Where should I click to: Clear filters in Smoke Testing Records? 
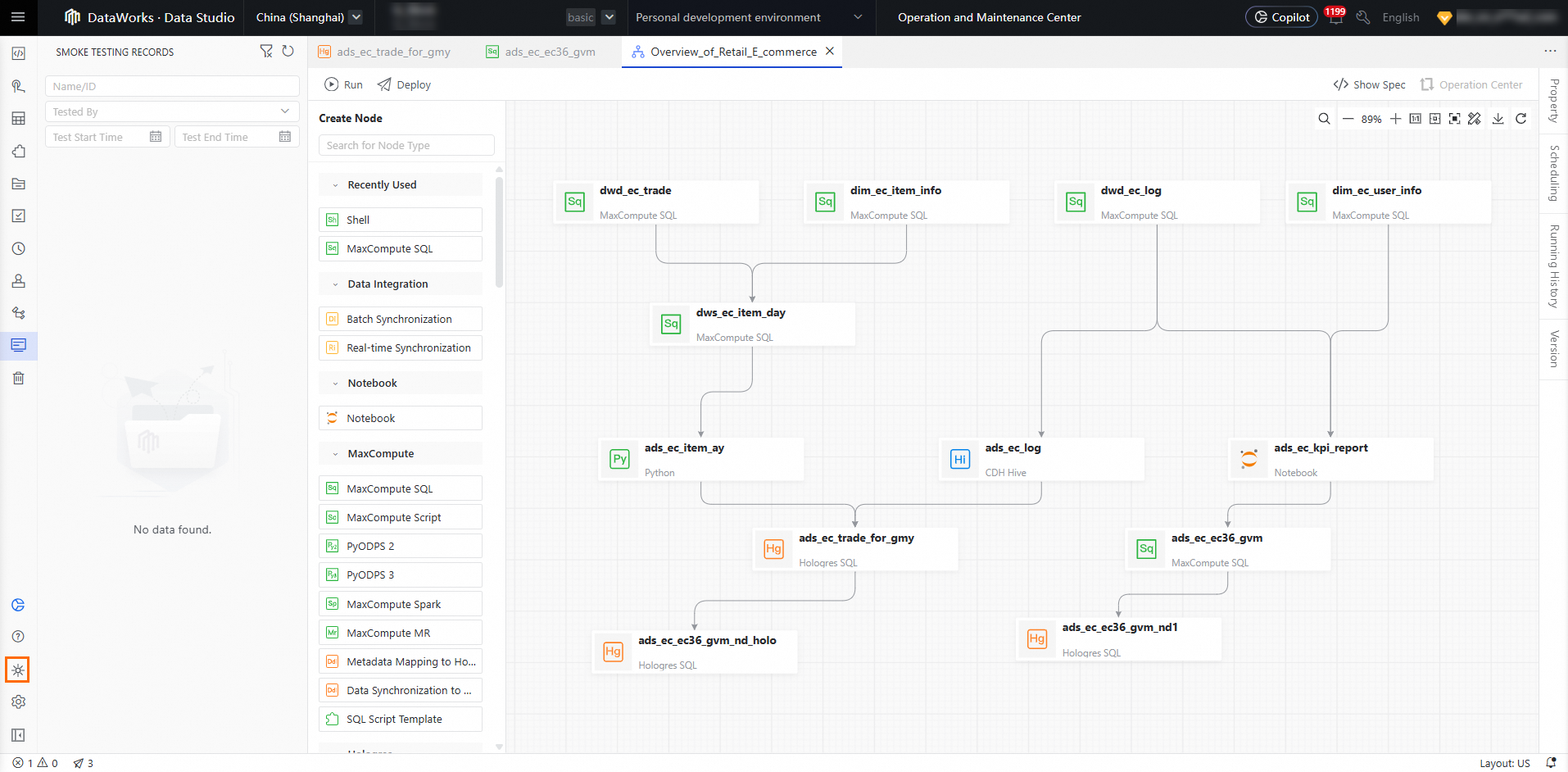[x=266, y=52]
